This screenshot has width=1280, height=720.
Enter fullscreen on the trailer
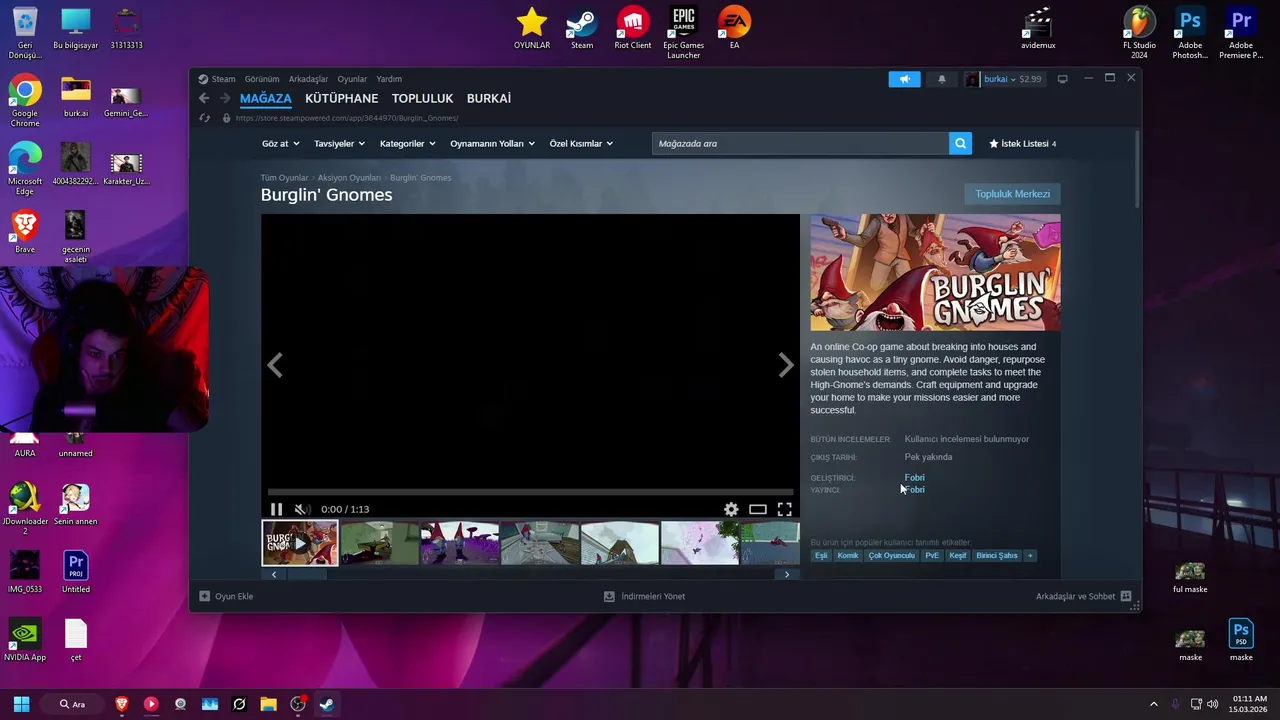[785, 509]
